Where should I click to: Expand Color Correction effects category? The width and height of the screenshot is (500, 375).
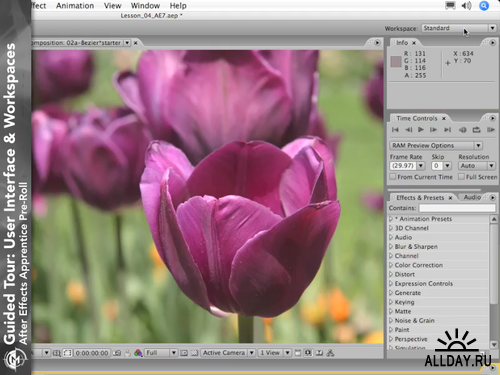(x=391, y=265)
